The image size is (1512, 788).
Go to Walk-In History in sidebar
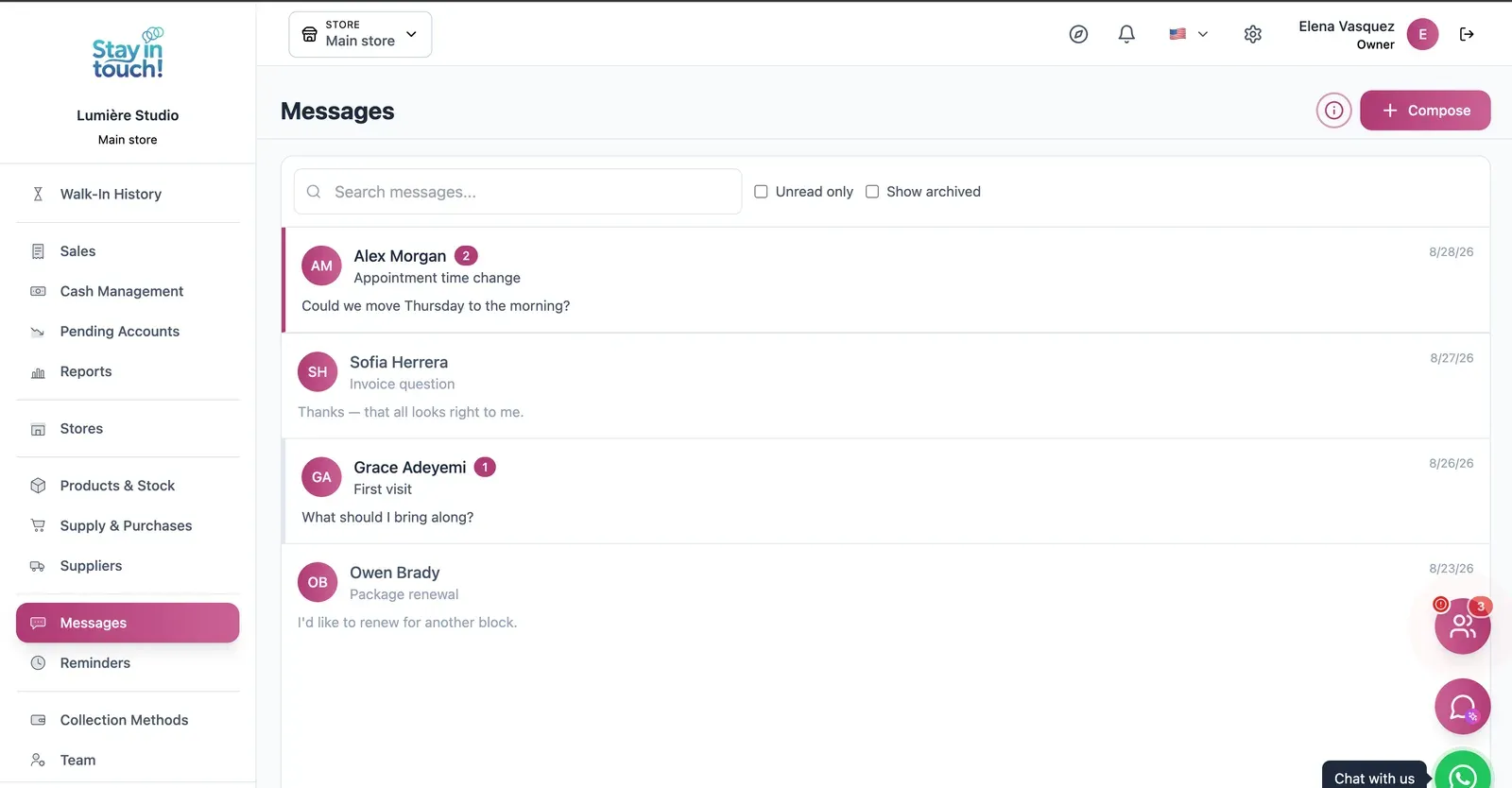pyautogui.click(x=128, y=194)
